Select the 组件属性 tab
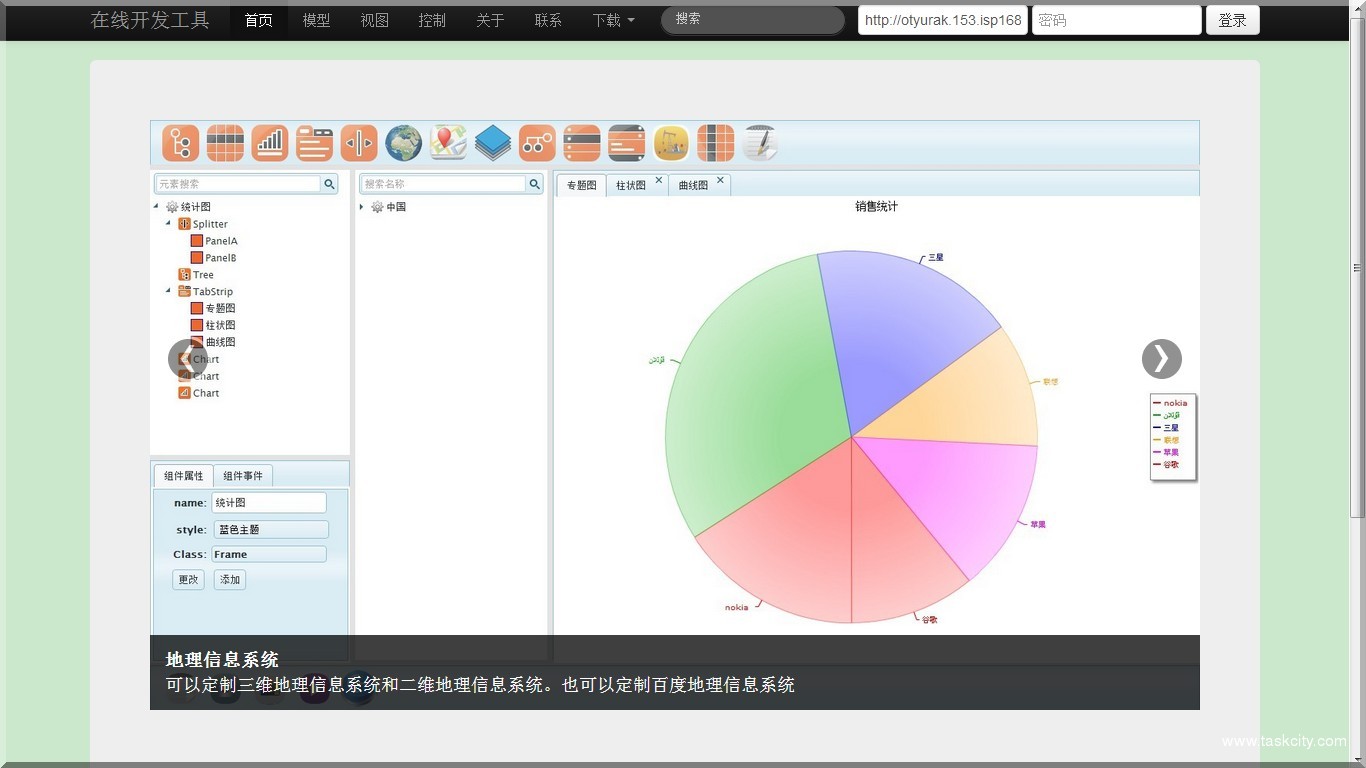 (x=184, y=476)
